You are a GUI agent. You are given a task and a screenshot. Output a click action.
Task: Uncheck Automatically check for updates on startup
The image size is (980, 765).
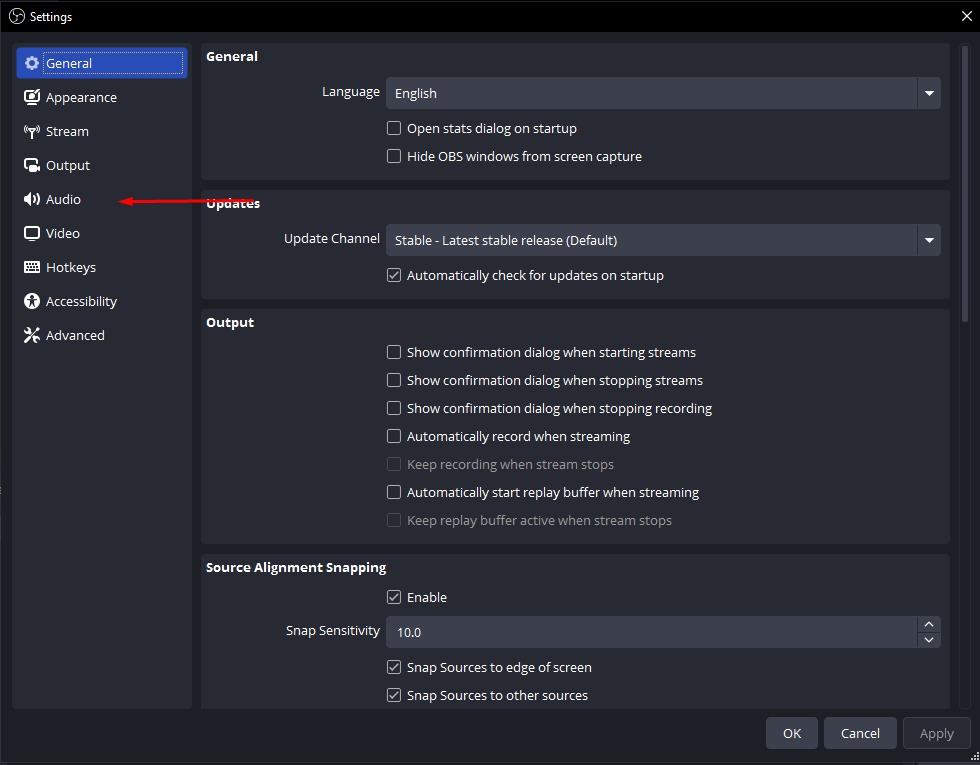(x=394, y=275)
